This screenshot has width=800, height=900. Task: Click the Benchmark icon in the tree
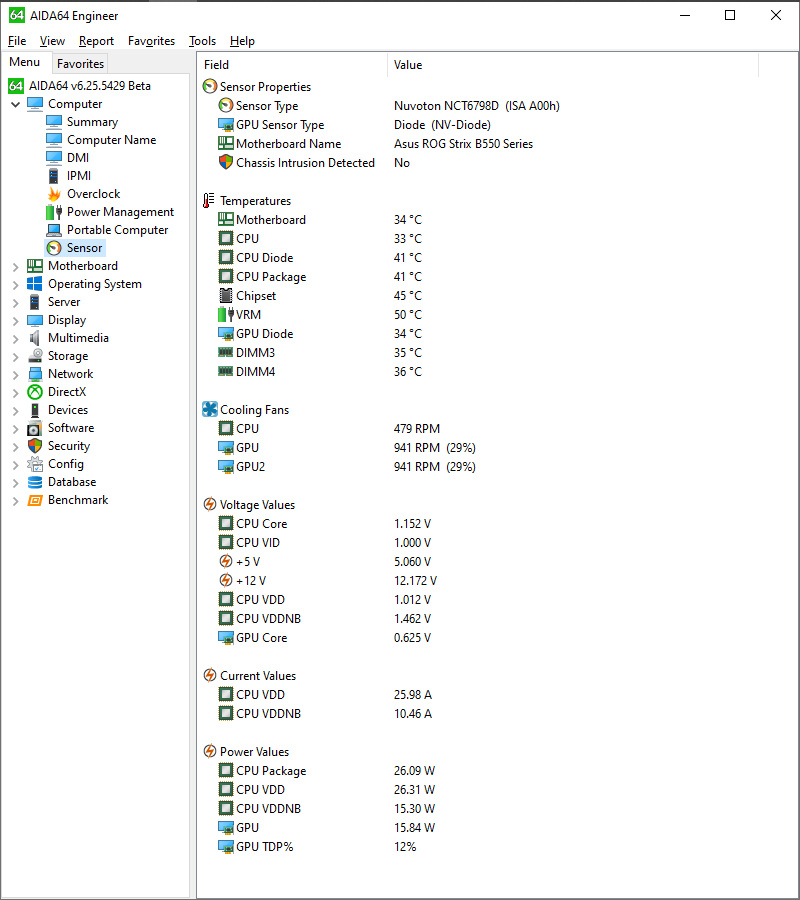35,500
